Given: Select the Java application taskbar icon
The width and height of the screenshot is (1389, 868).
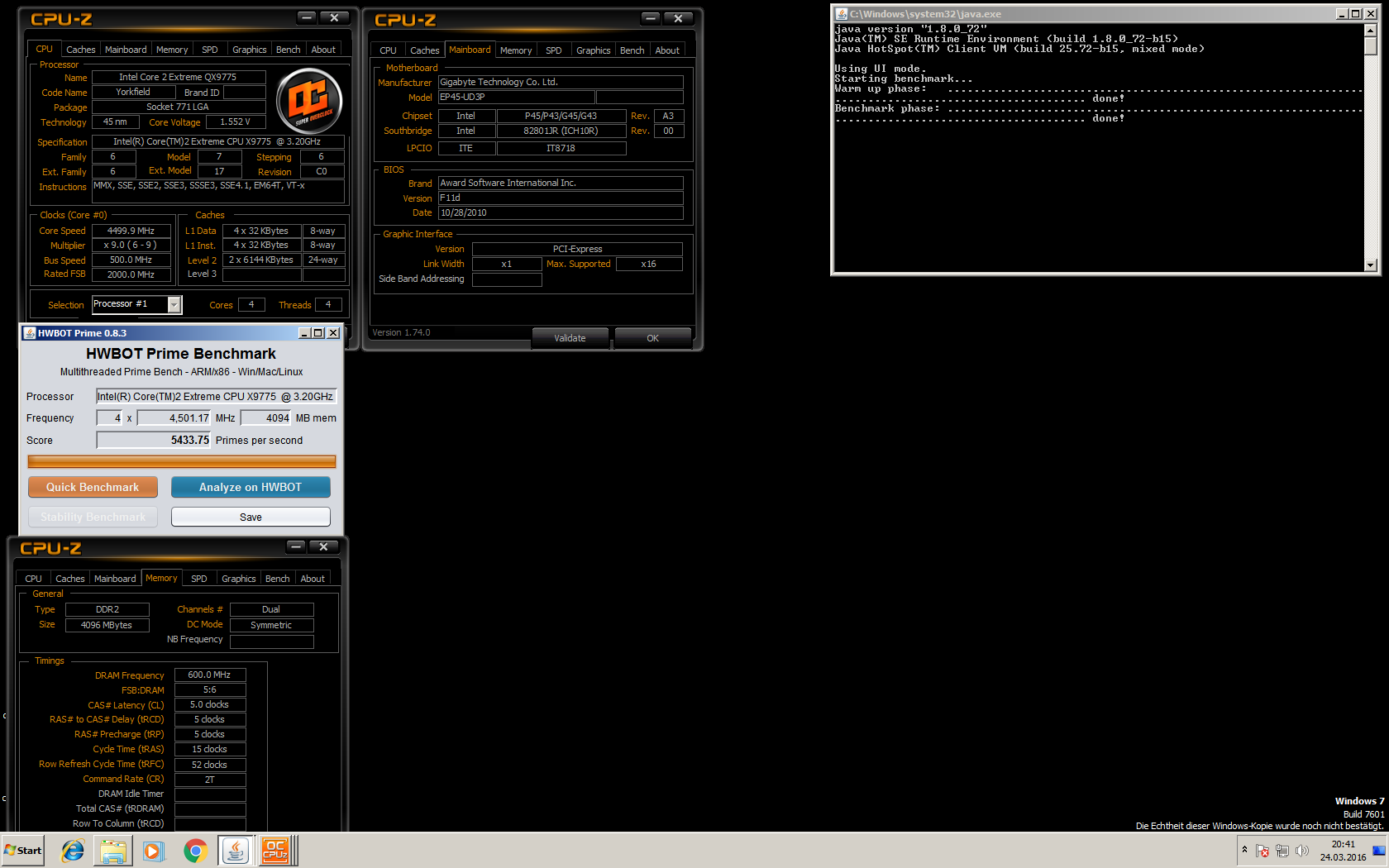Looking at the screenshot, I should coord(236,851).
